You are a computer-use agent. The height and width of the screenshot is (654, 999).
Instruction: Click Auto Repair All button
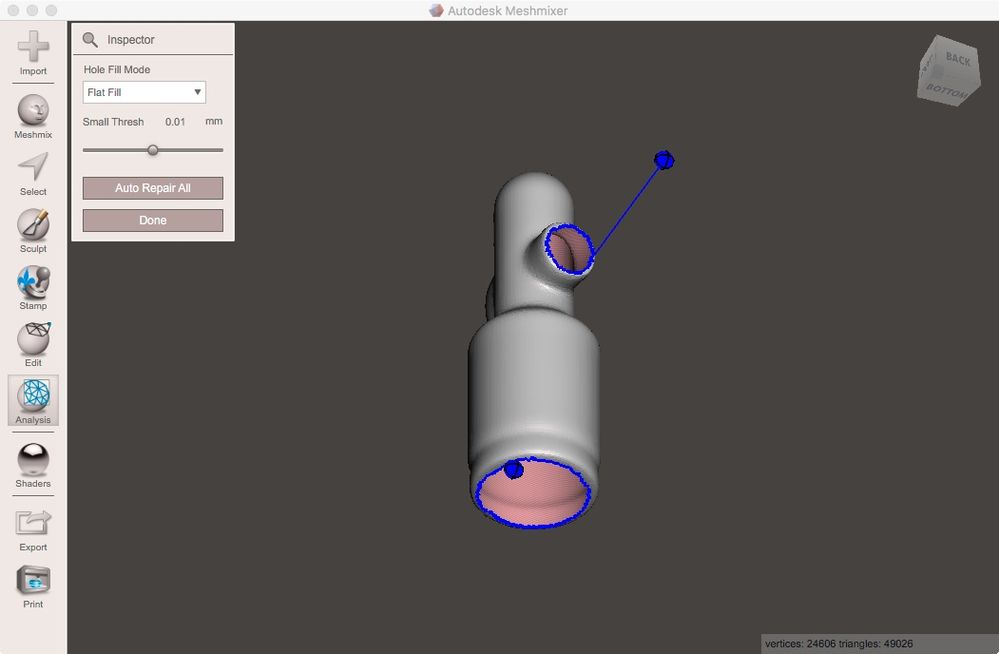tap(153, 188)
